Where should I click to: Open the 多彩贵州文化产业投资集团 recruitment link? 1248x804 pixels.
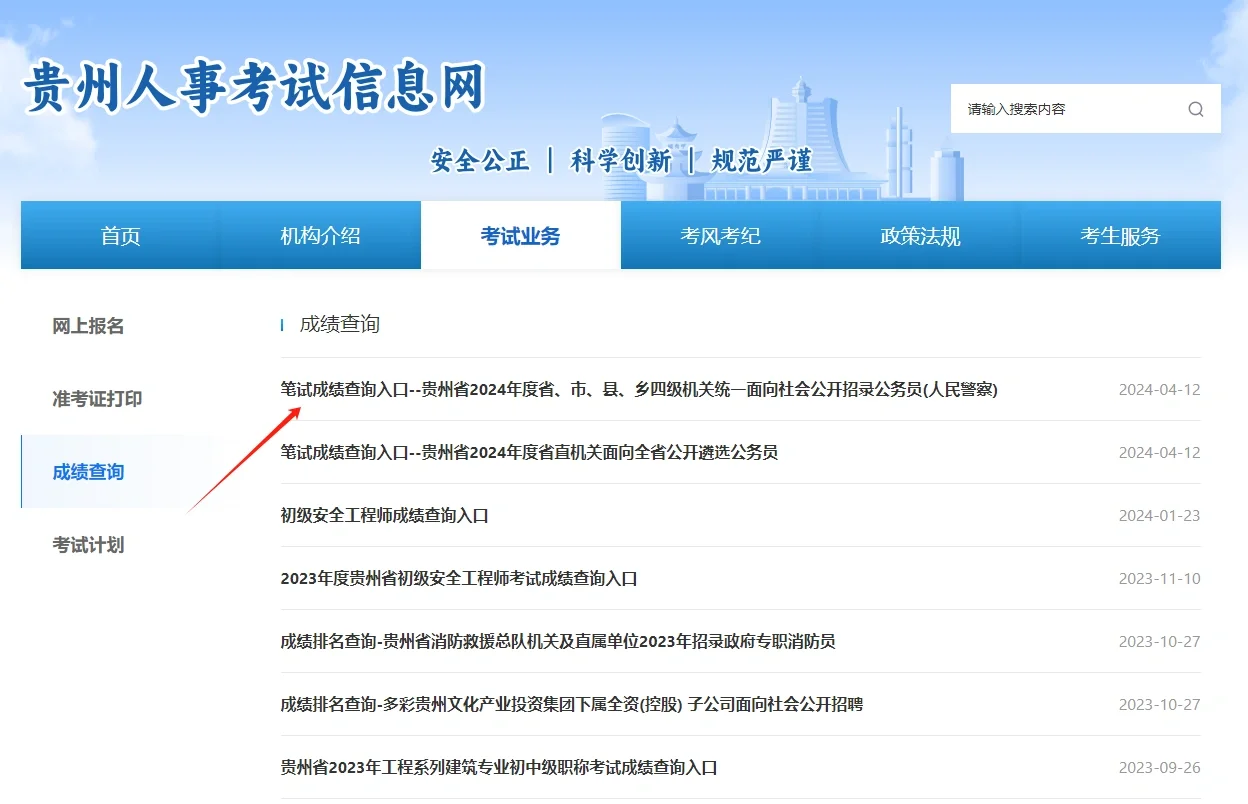click(x=571, y=704)
